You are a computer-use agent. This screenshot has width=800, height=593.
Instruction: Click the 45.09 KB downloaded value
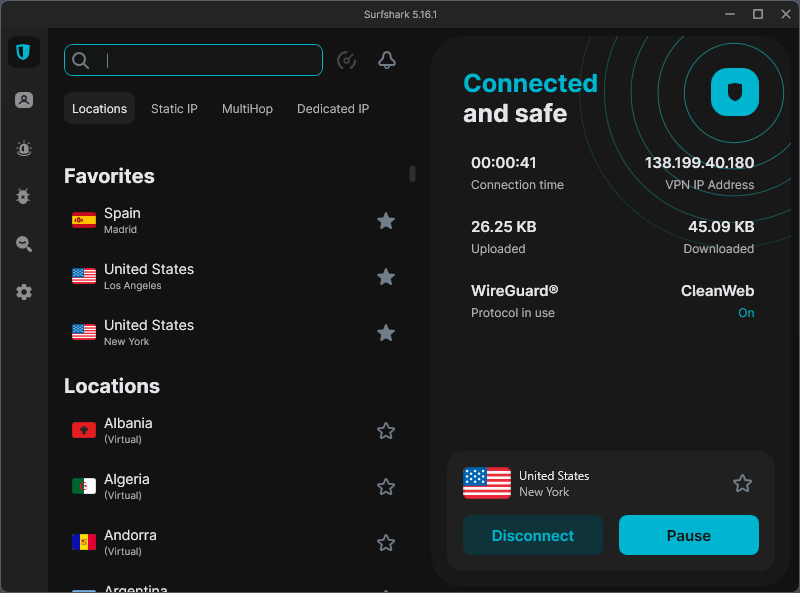[721, 227]
